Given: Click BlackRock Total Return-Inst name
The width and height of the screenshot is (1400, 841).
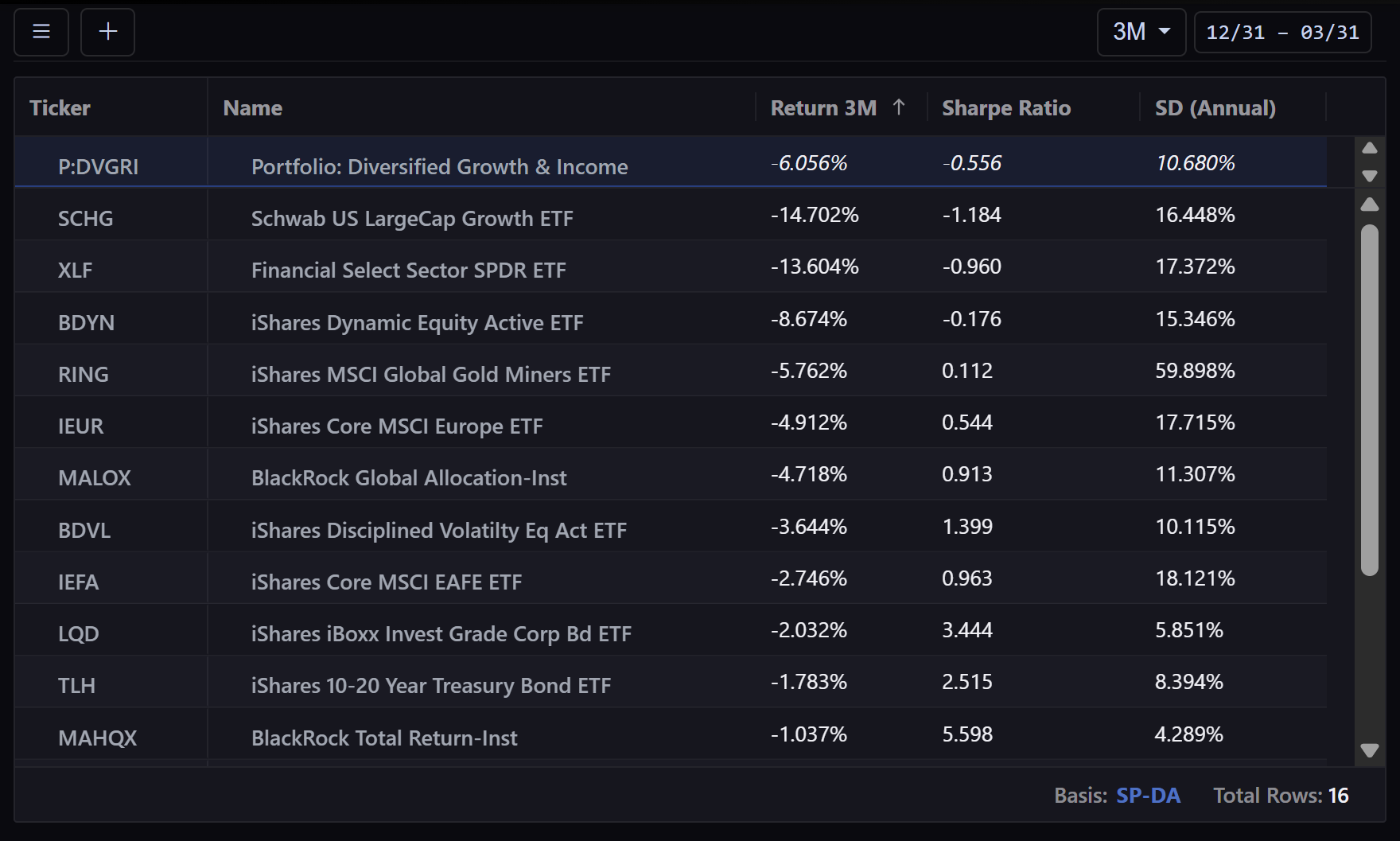Looking at the screenshot, I should (x=384, y=738).
